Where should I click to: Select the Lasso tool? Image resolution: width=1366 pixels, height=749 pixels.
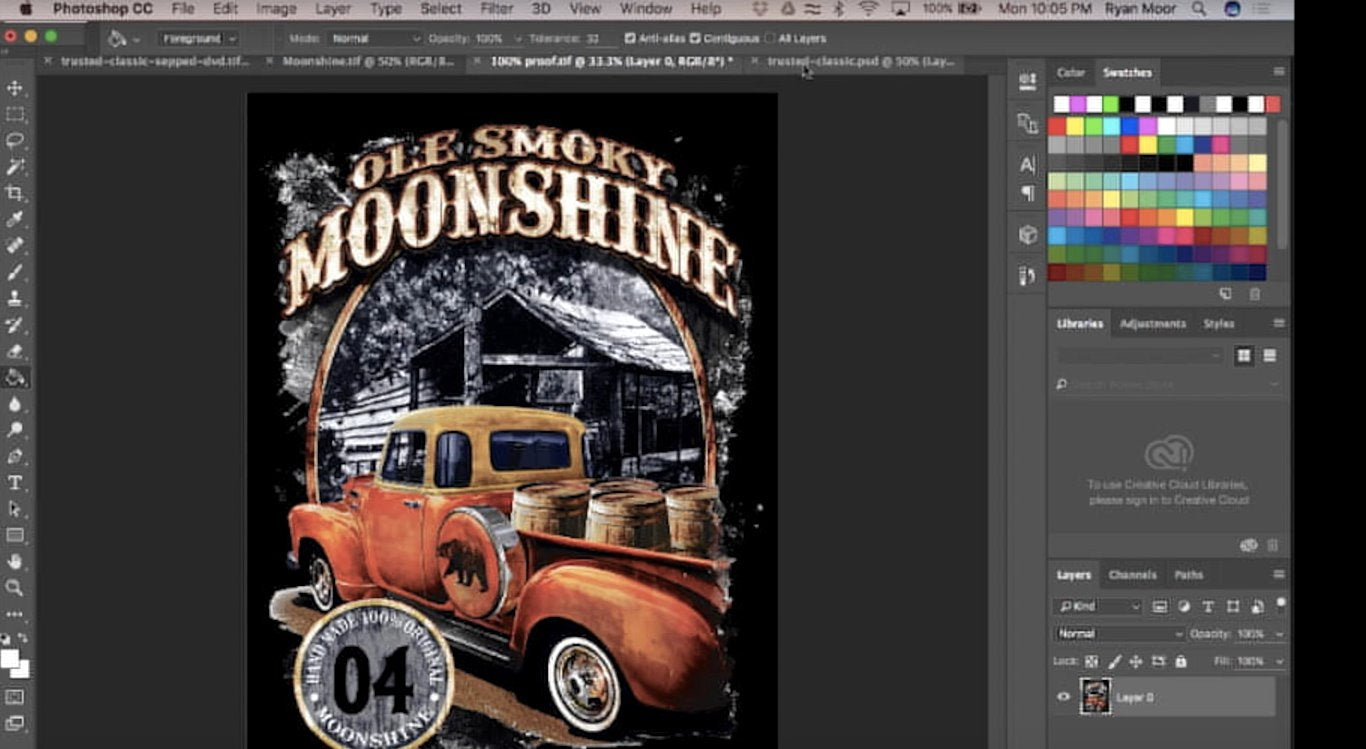click(x=15, y=140)
